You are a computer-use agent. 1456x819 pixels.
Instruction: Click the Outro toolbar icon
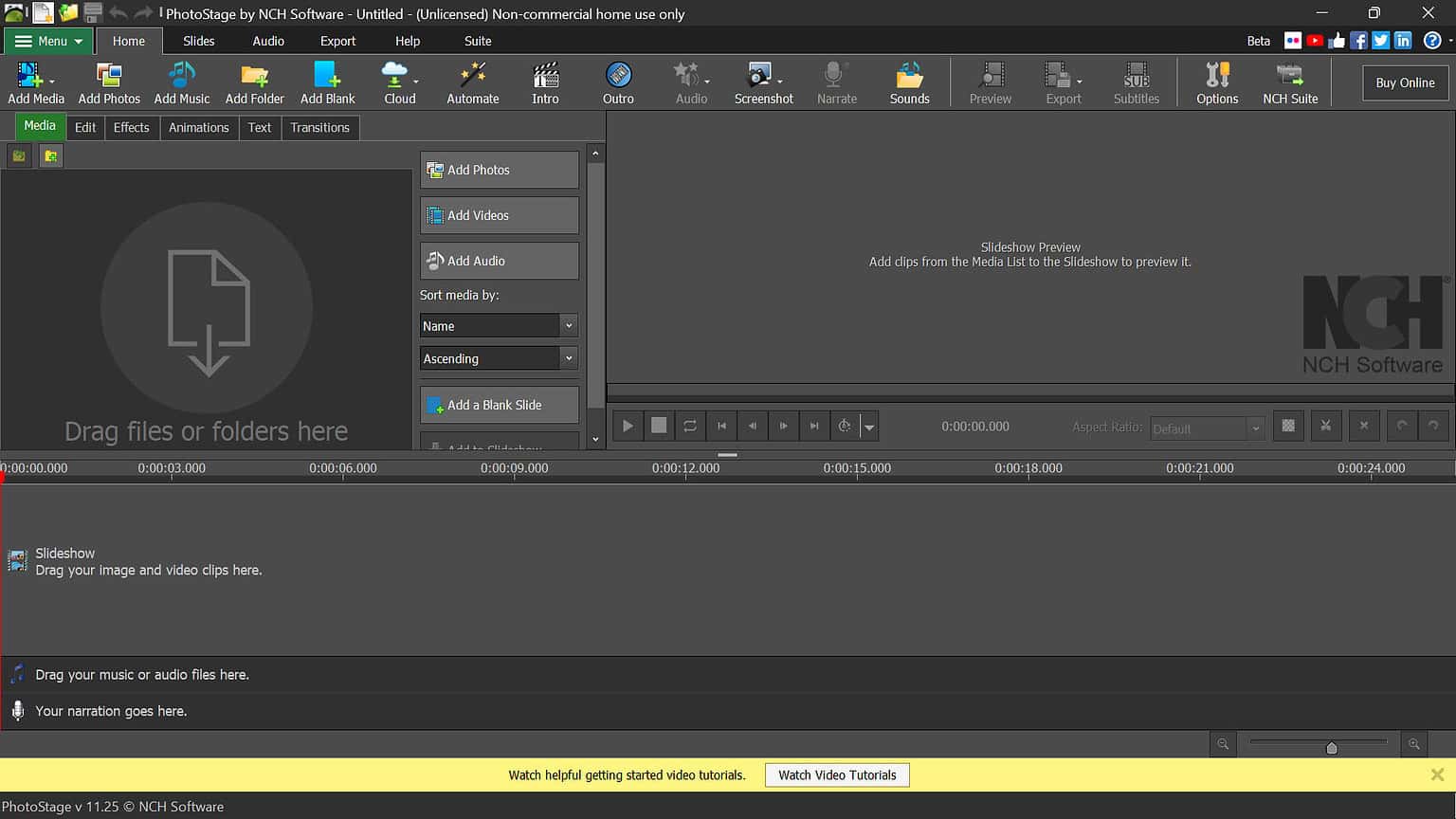click(x=618, y=82)
